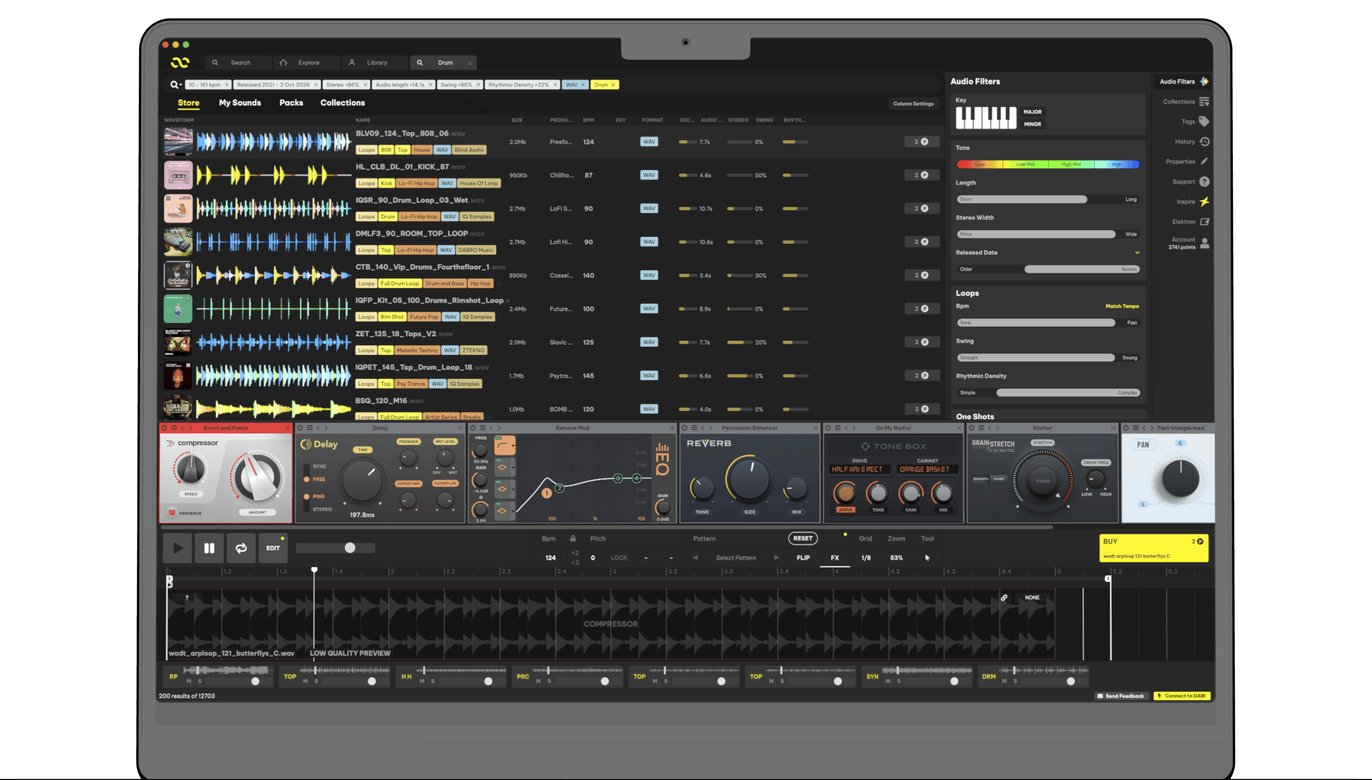The image size is (1372, 780).
Task: Select MINOR key filter
Action: click(x=1032, y=124)
